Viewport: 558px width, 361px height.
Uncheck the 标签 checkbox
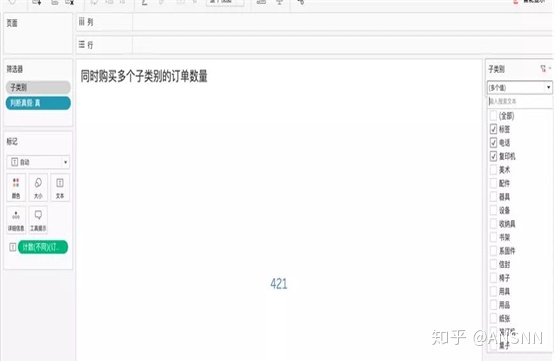[x=493, y=129]
